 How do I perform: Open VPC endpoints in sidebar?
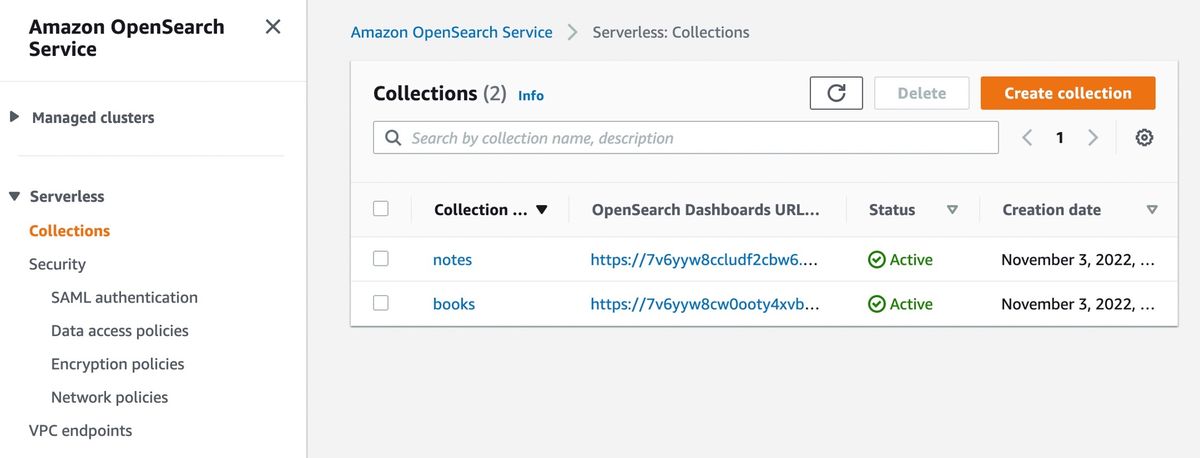click(x=80, y=431)
